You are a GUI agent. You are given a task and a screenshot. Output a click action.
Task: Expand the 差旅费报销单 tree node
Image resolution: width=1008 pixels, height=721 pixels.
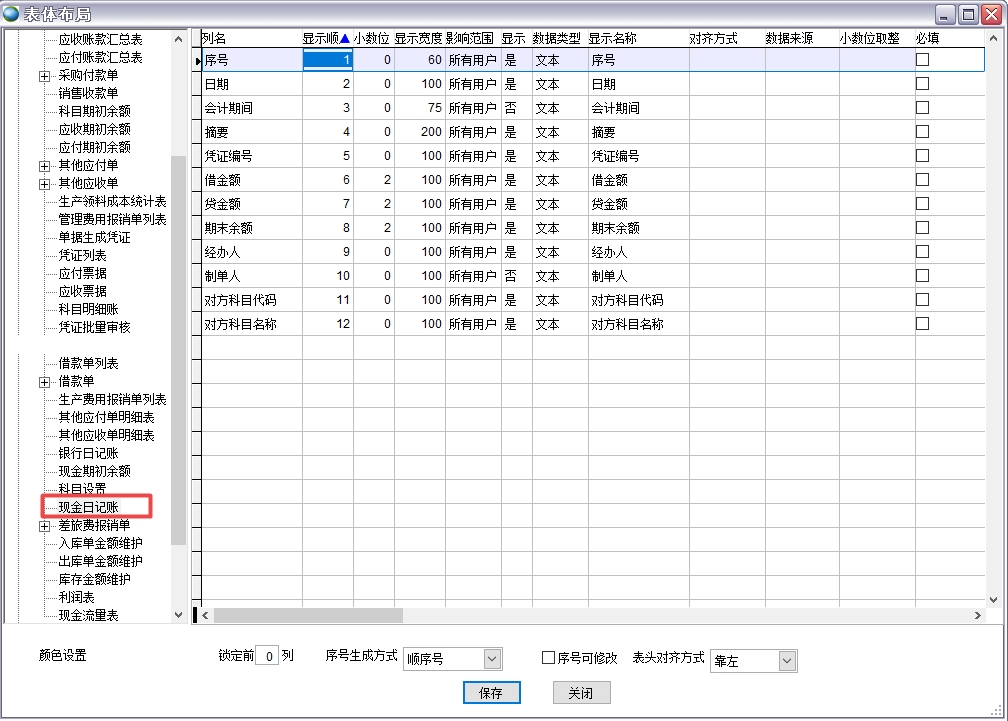pyautogui.click(x=44, y=526)
